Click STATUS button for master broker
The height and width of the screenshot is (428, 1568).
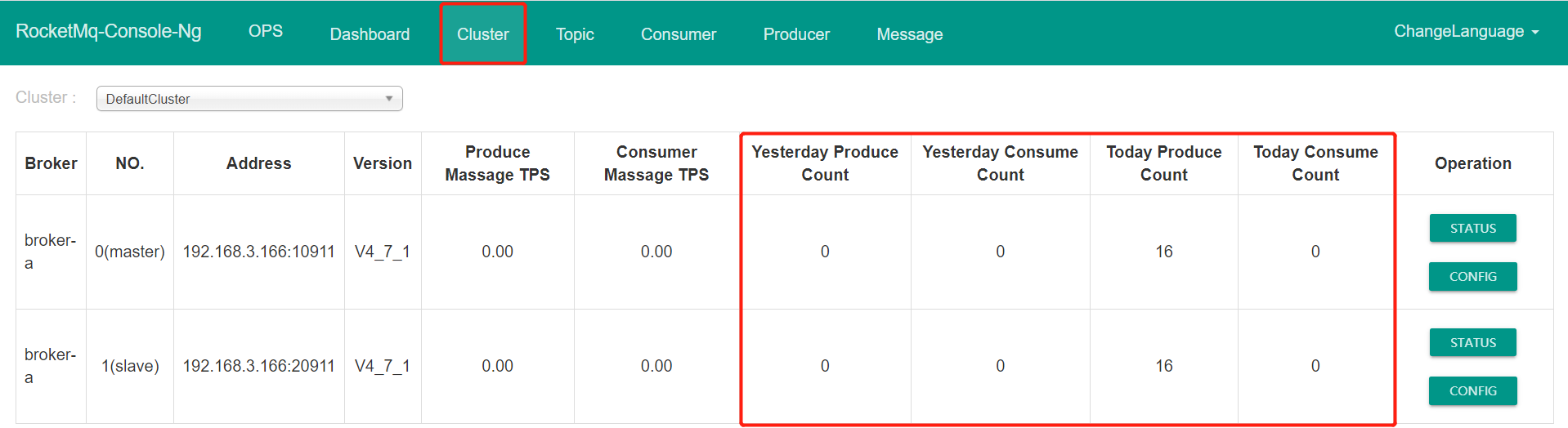click(1472, 229)
